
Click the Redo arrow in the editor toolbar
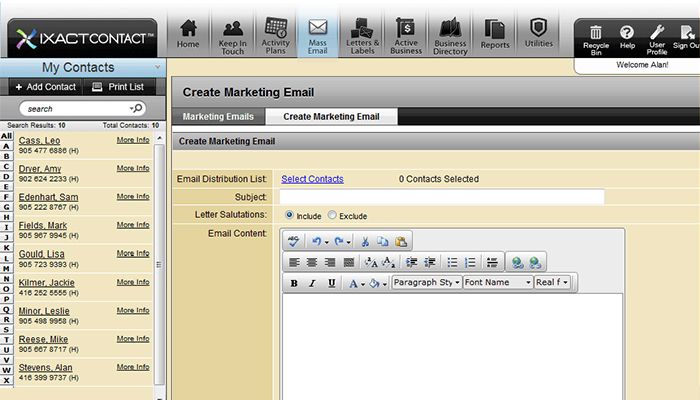click(x=339, y=242)
